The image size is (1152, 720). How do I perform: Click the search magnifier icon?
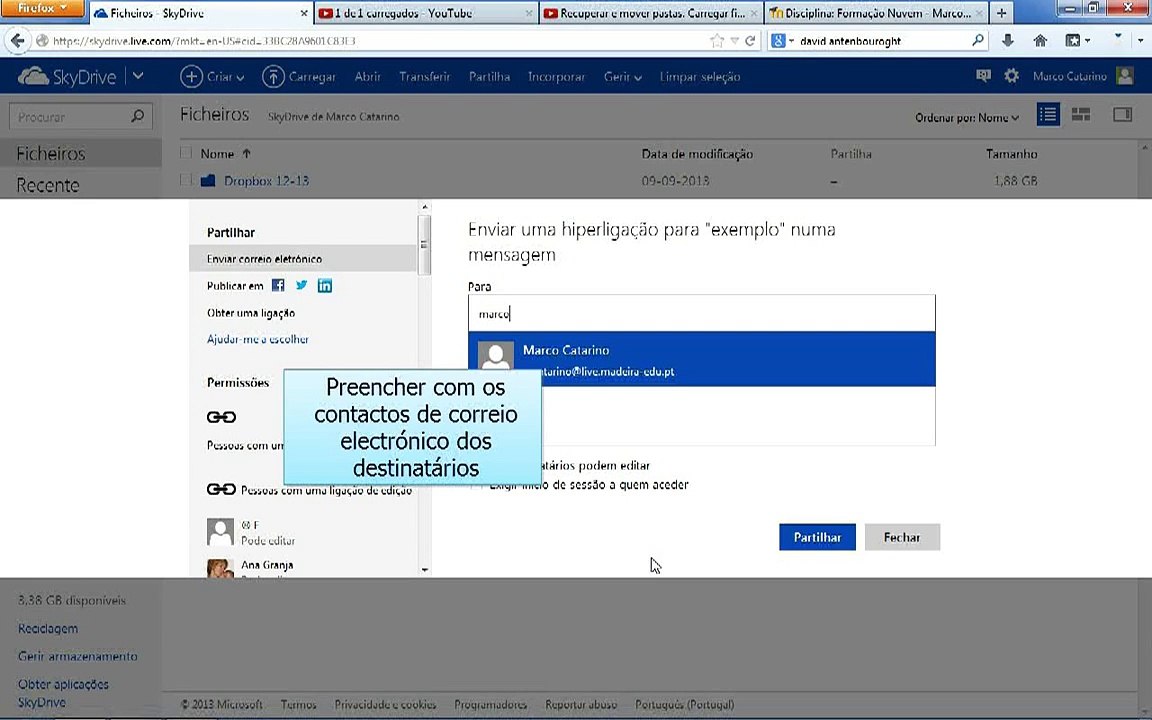137,116
